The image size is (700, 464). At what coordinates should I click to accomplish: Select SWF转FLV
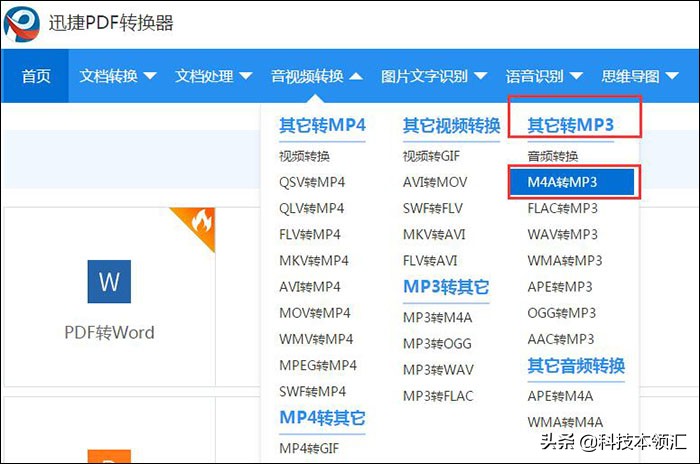(x=433, y=209)
